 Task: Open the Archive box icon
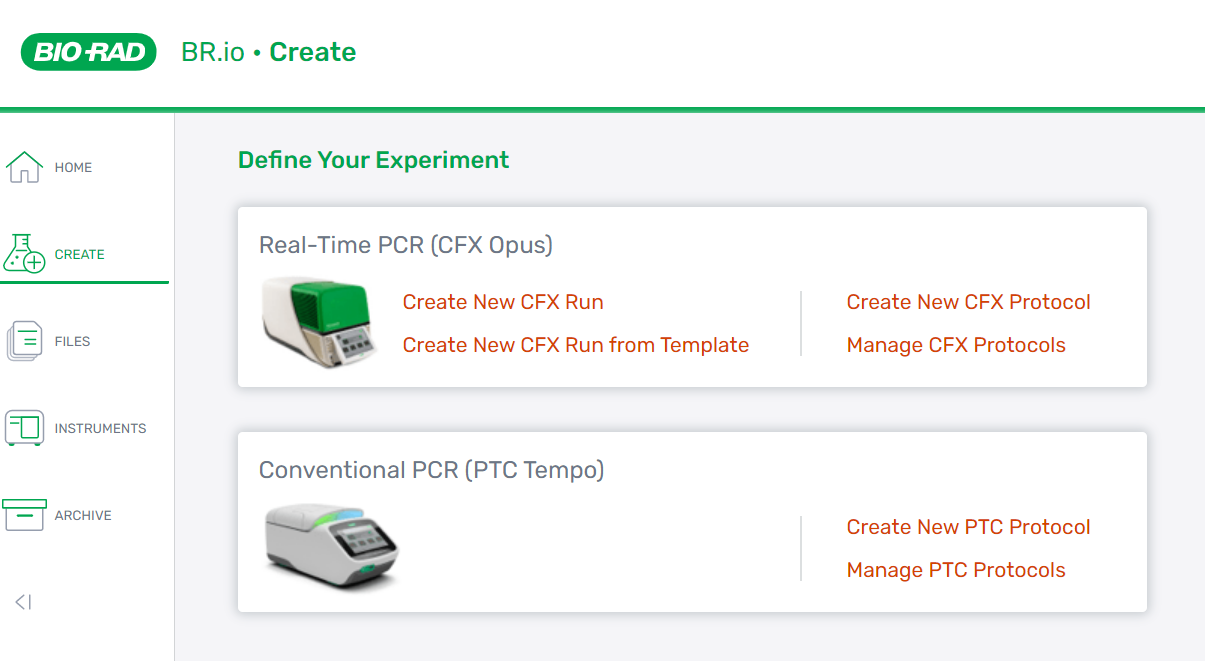point(22,513)
